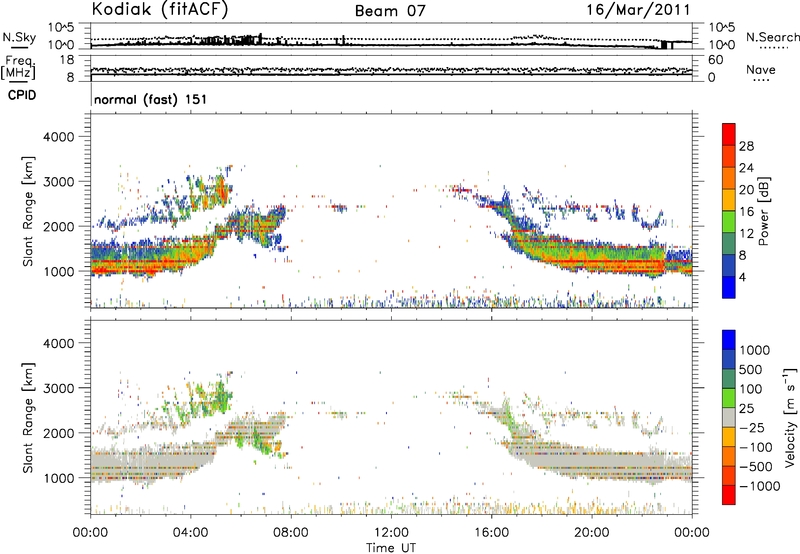Click '2000' tick in the velocity panel
The width and height of the screenshot is (800, 554).
pos(59,433)
